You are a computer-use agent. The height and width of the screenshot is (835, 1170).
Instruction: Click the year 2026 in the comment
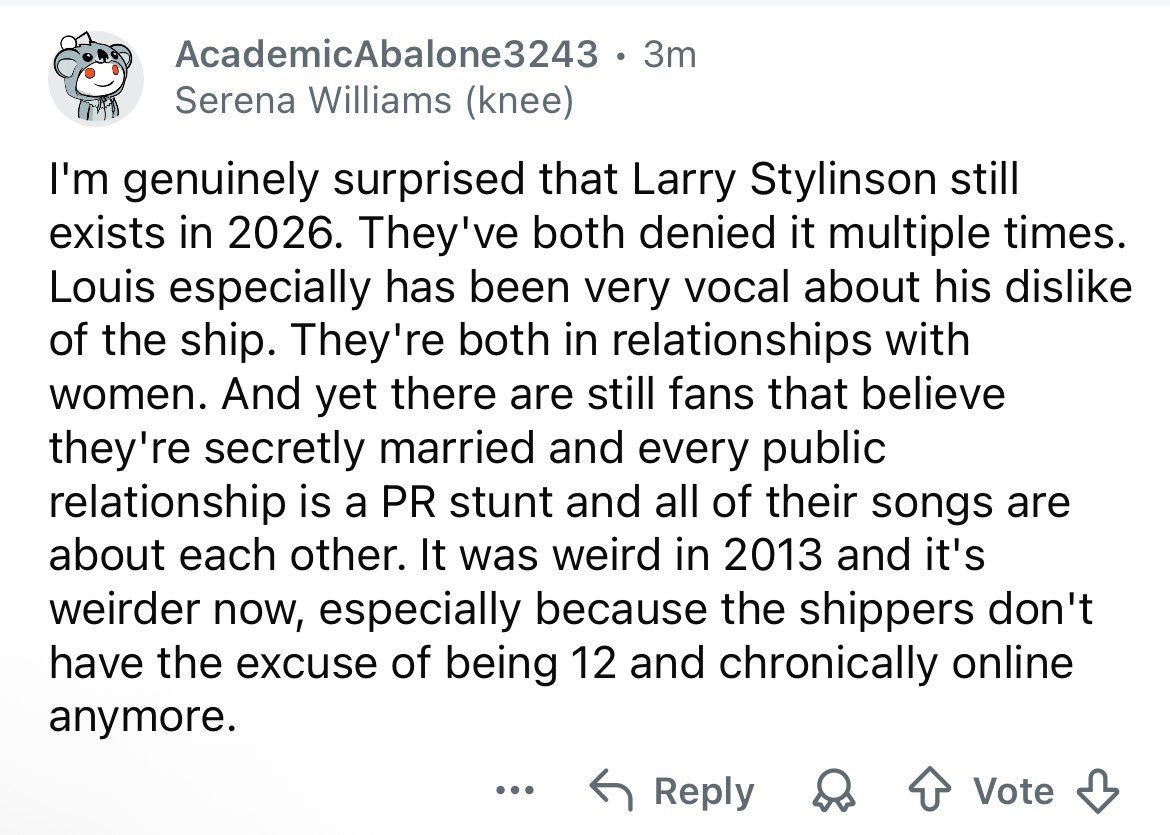[x=276, y=233]
